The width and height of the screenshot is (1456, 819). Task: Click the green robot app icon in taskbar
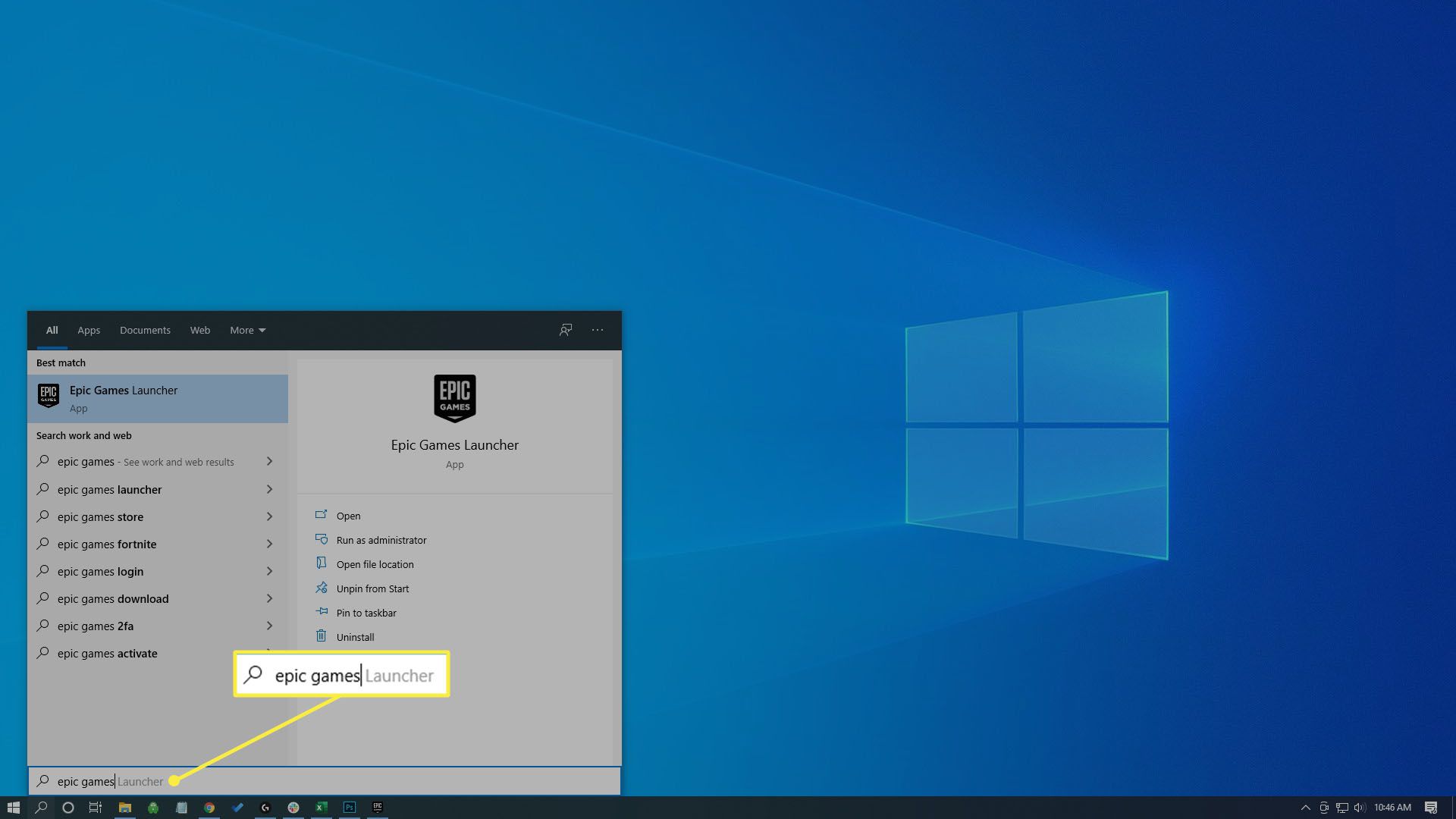(153, 808)
